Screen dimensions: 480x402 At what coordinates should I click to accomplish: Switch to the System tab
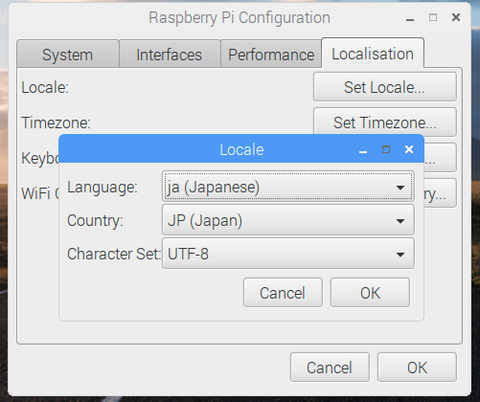(x=68, y=54)
